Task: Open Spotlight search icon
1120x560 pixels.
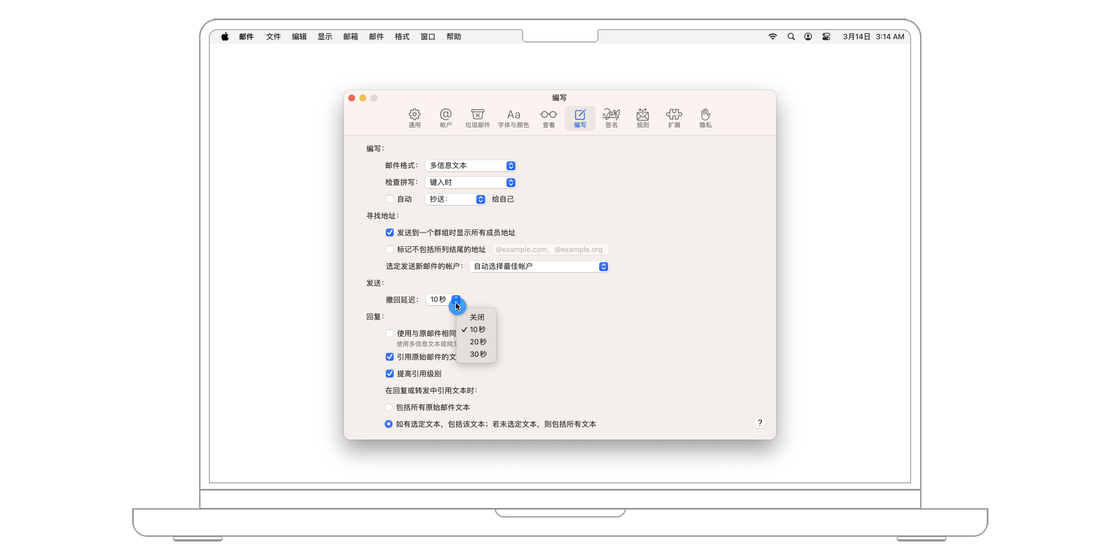Action: pyautogui.click(x=791, y=36)
